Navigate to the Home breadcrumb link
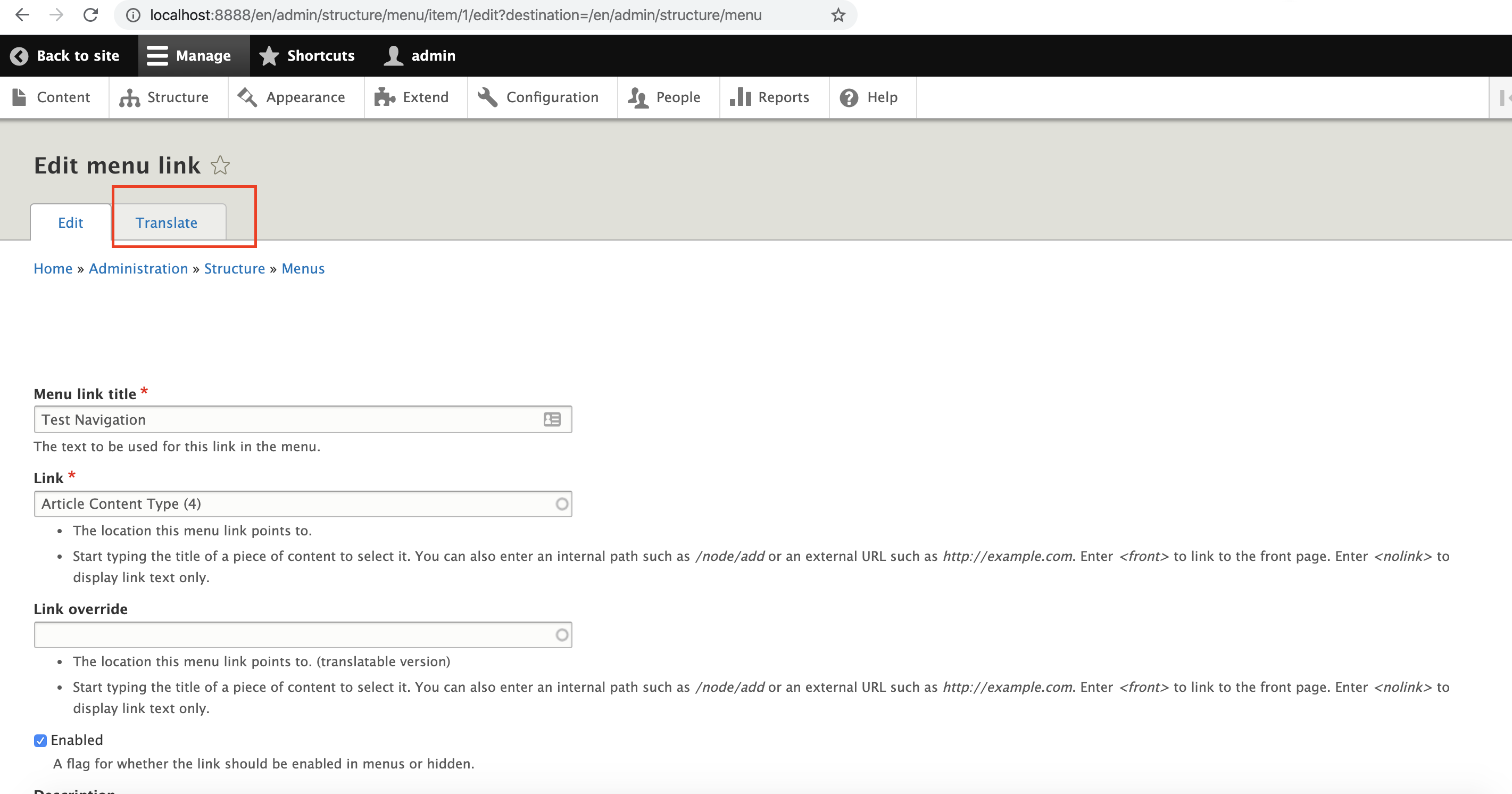This screenshot has height=794, width=1512. tap(53, 268)
